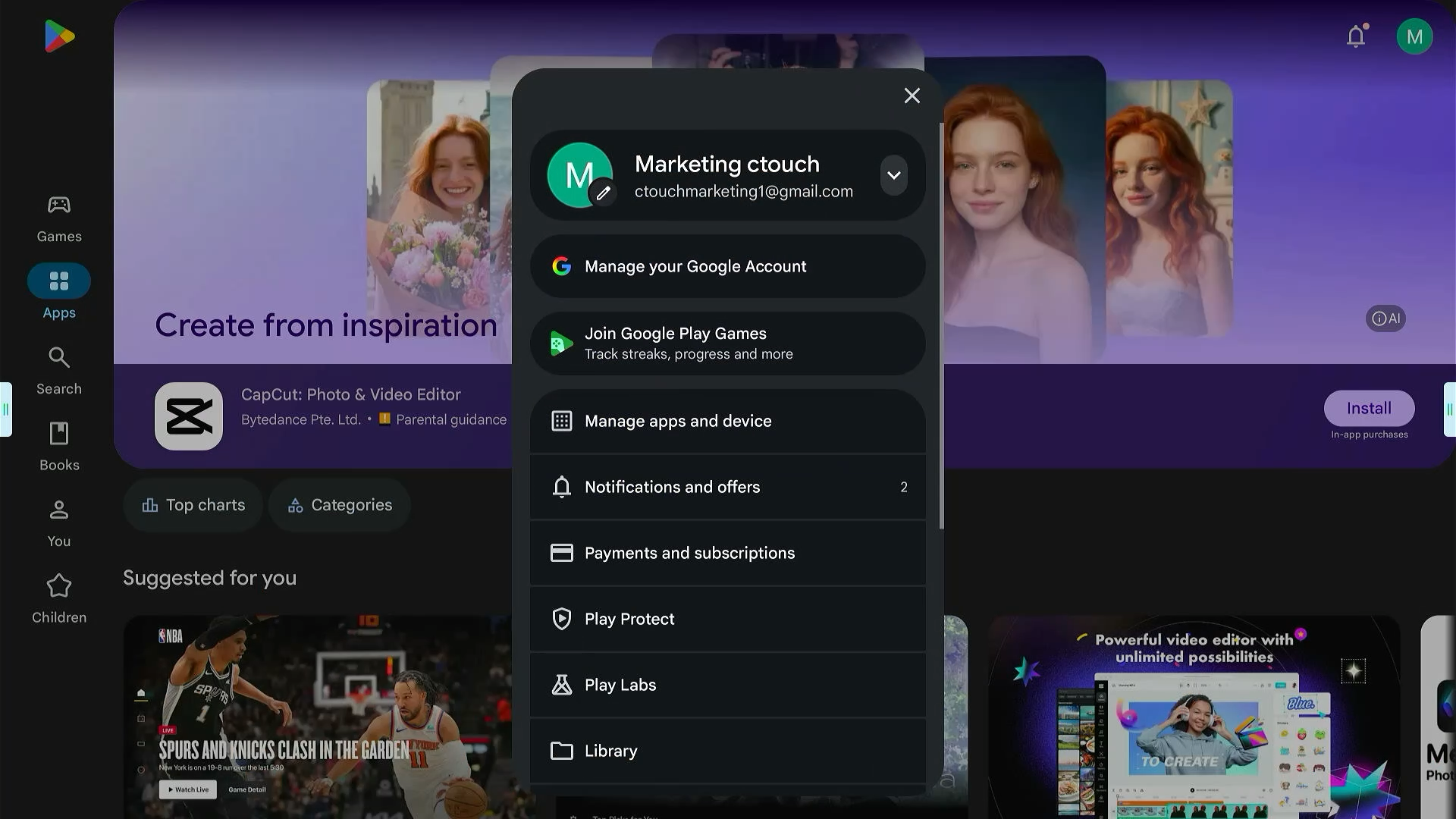The height and width of the screenshot is (819, 1456).
Task: Open the Google Play logo home
Action: tap(59, 36)
